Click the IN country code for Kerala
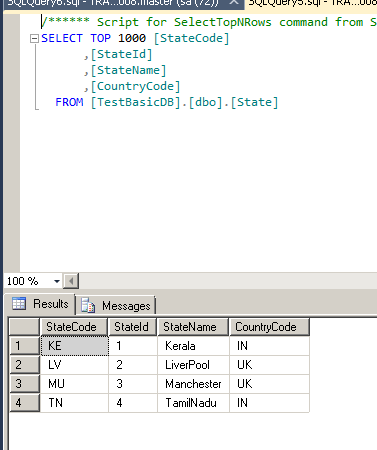This screenshot has width=377, height=450. (x=269, y=346)
